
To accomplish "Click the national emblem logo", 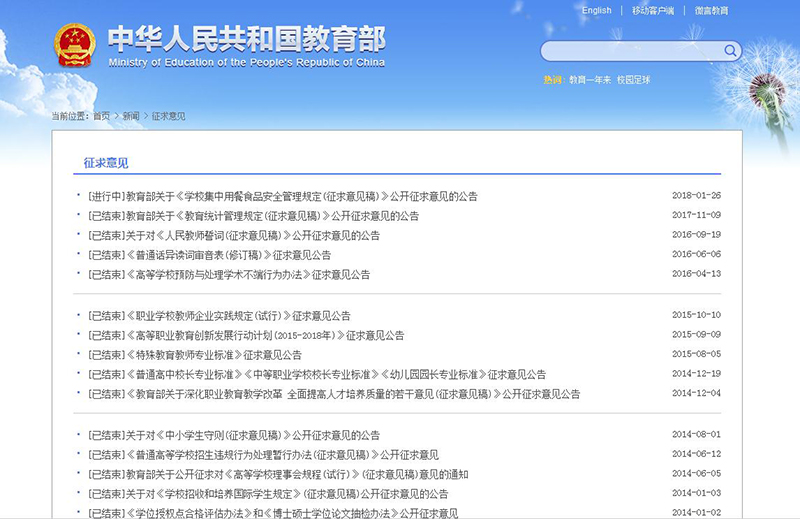I will coord(74,45).
